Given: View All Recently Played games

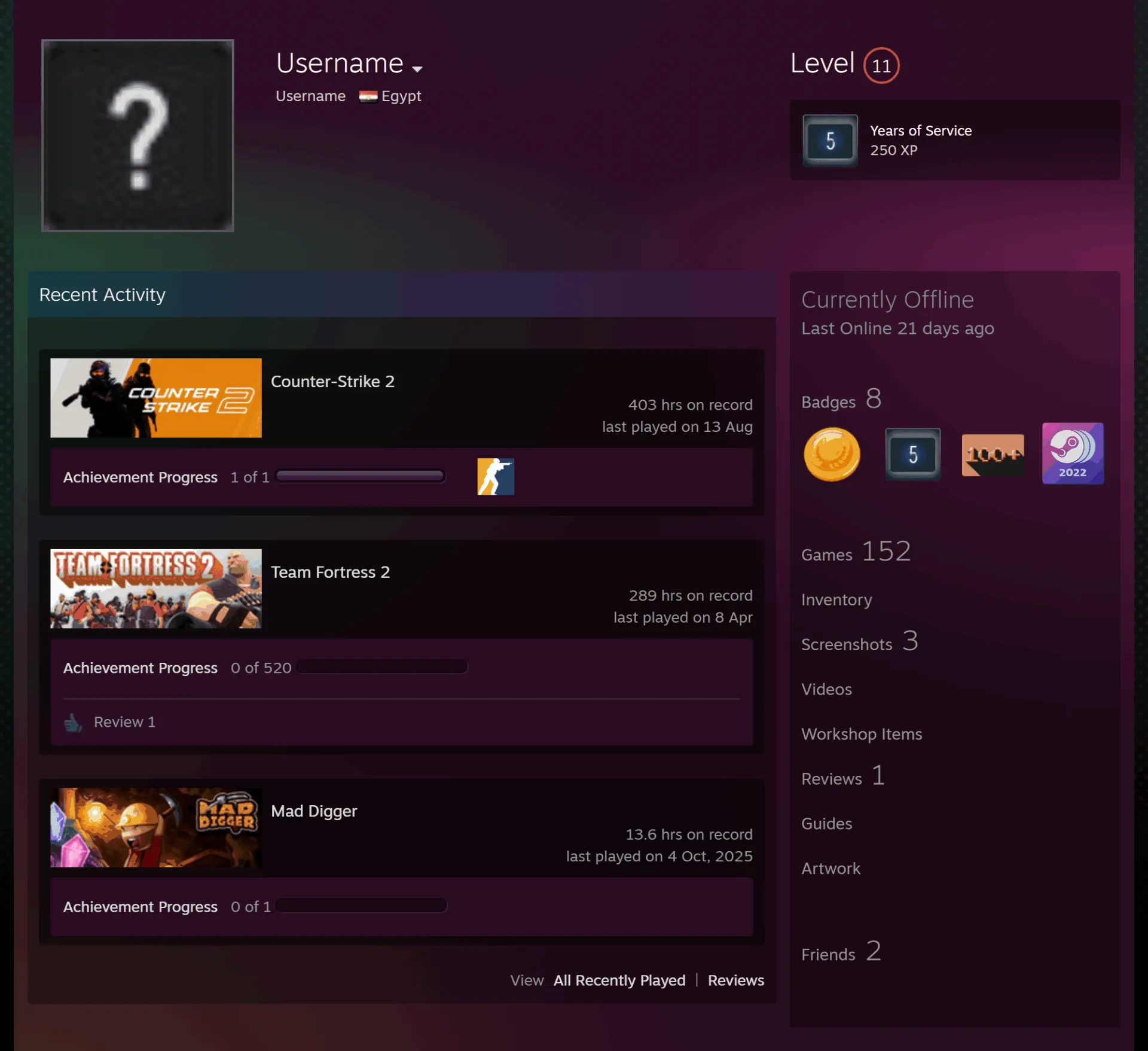Looking at the screenshot, I should pos(619,980).
